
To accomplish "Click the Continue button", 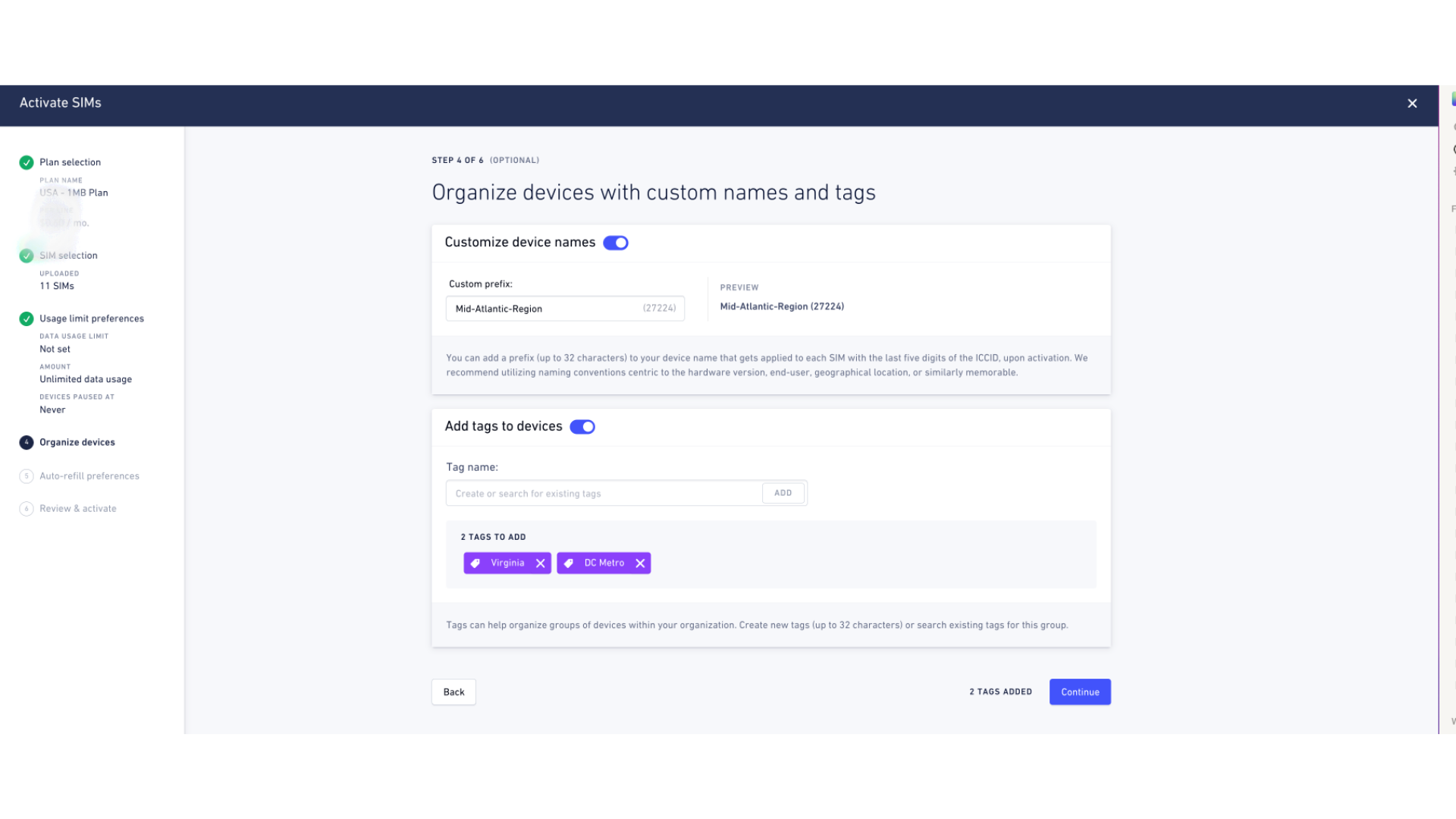I will (x=1080, y=692).
